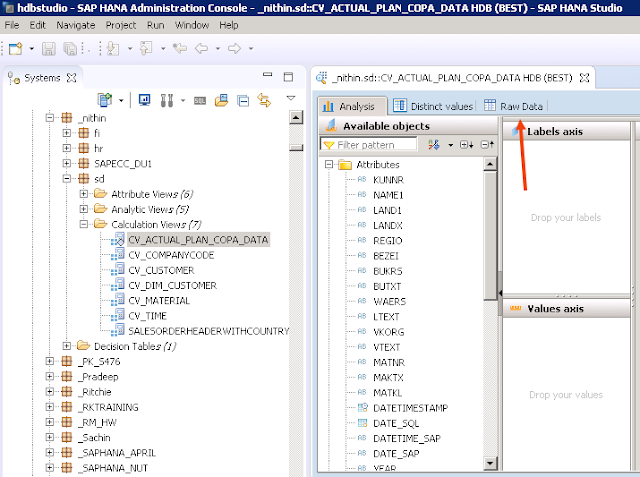The width and height of the screenshot is (640, 477).
Task: Click the DATE_SQL attribute icon
Action: click(x=362, y=423)
